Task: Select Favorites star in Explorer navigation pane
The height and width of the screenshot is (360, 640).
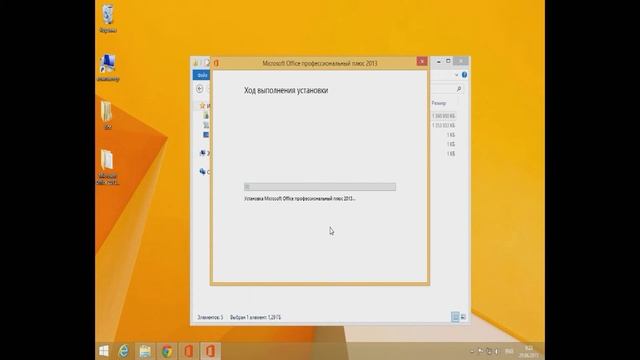Action: pyautogui.click(x=202, y=106)
